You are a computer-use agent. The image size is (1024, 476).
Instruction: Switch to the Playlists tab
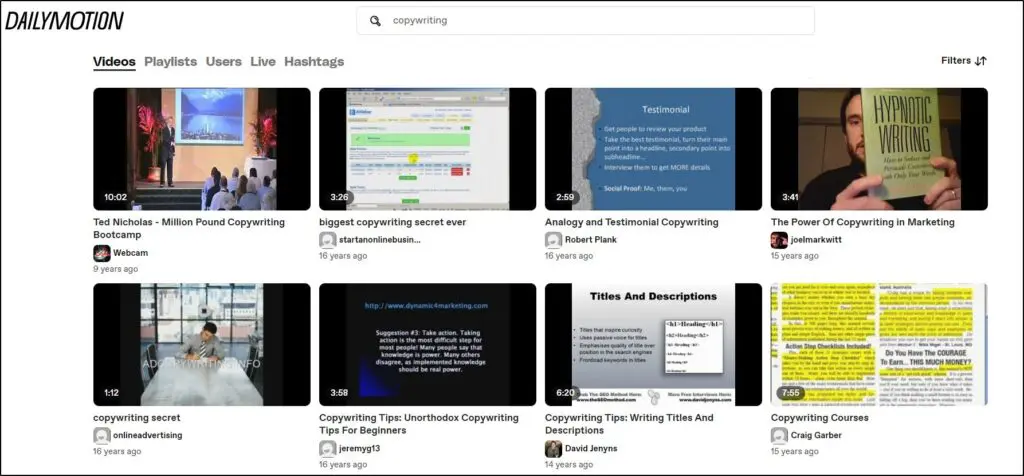[170, 61]
